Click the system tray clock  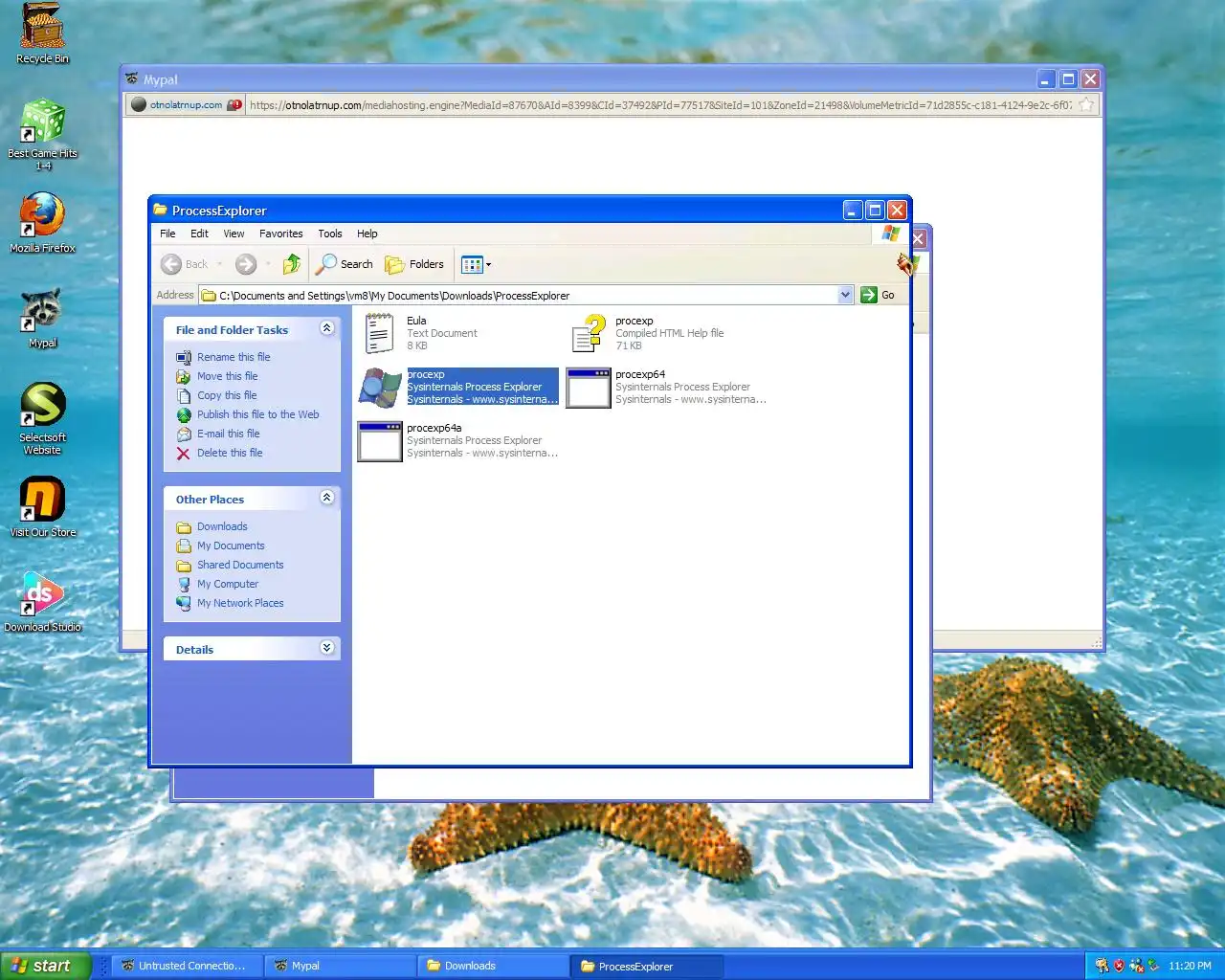1190,966
